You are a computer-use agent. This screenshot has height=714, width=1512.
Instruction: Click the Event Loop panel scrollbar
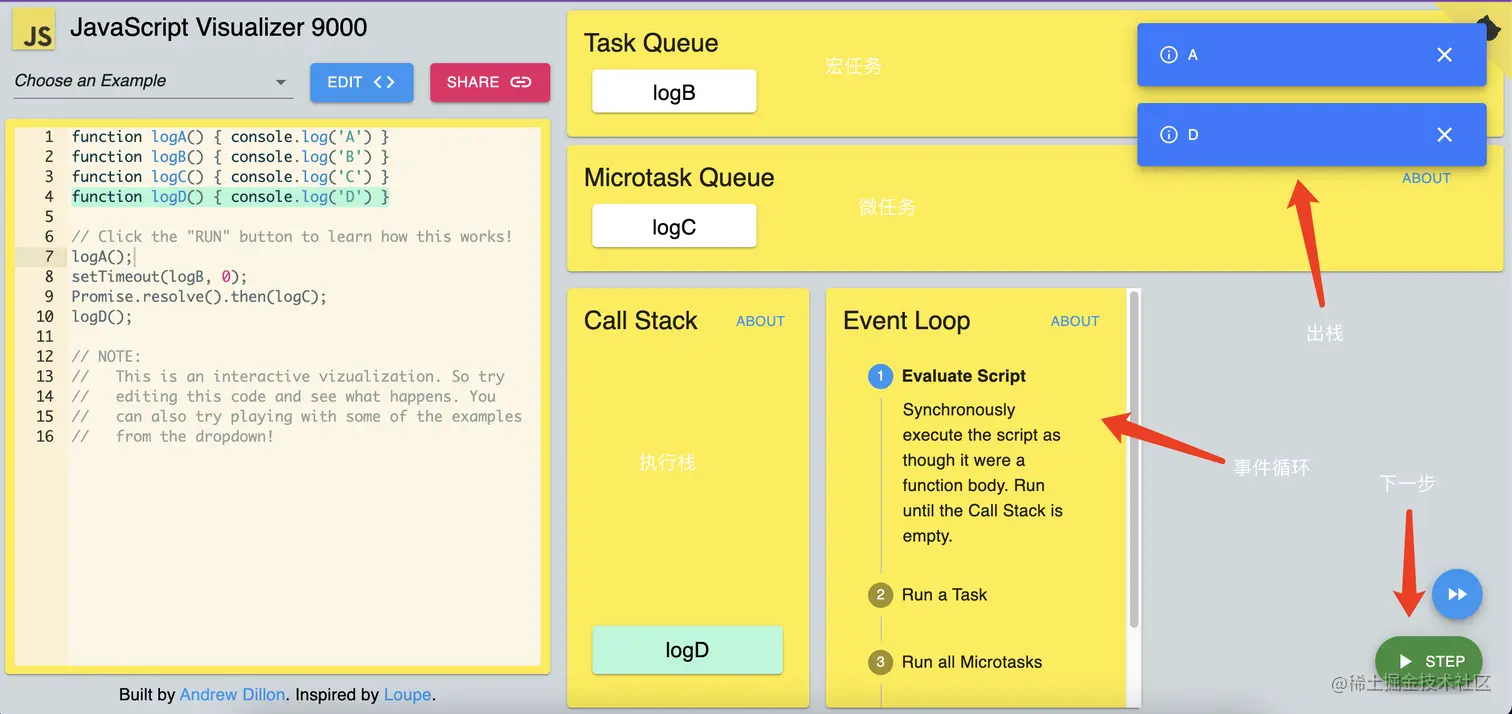pyautogui.click(x=1134, y=460)
